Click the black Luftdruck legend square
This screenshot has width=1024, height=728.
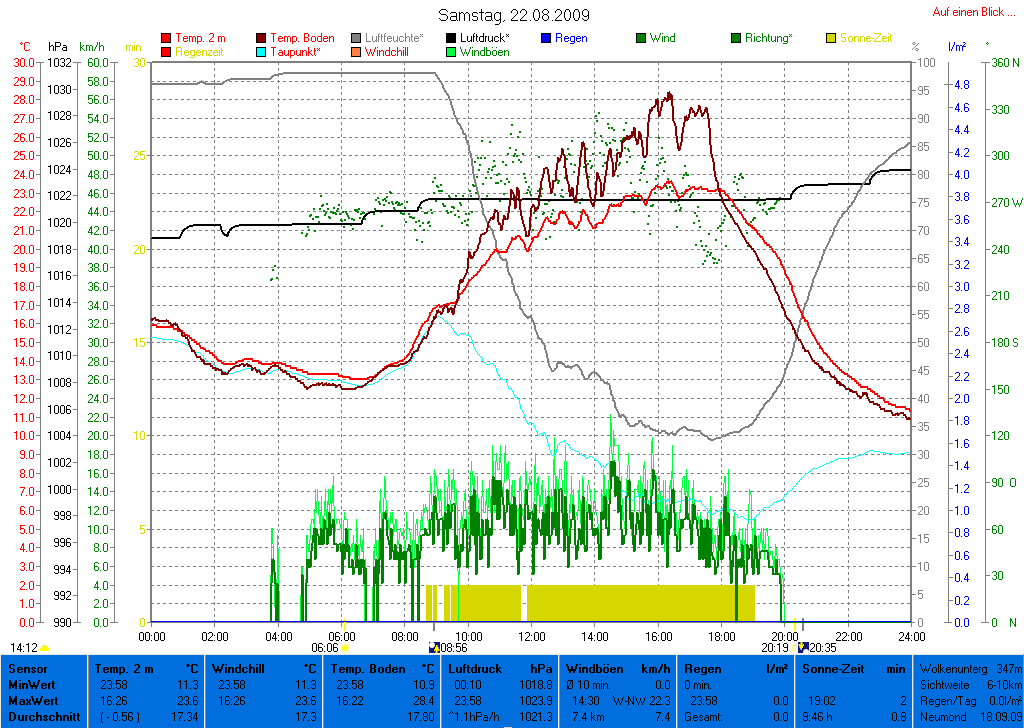[451, 39]
